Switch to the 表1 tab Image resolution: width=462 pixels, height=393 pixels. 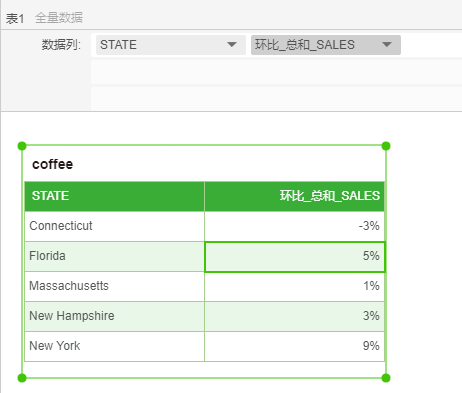[x=15, y=18]
